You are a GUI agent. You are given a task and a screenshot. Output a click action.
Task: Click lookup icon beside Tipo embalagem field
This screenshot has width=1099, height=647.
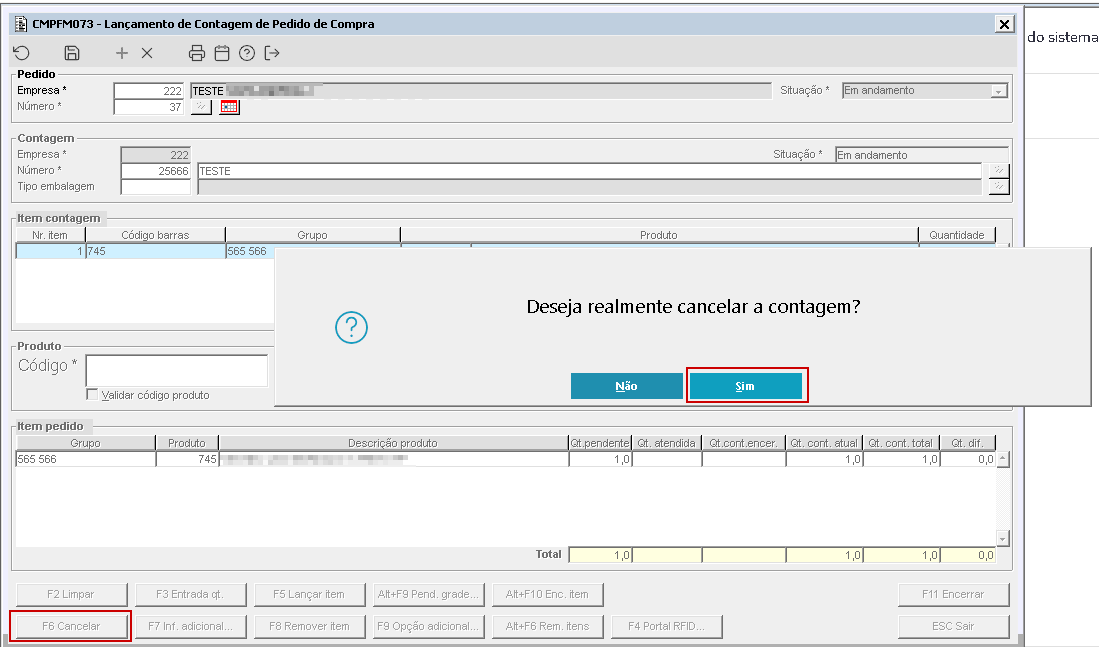pos(999,186)
